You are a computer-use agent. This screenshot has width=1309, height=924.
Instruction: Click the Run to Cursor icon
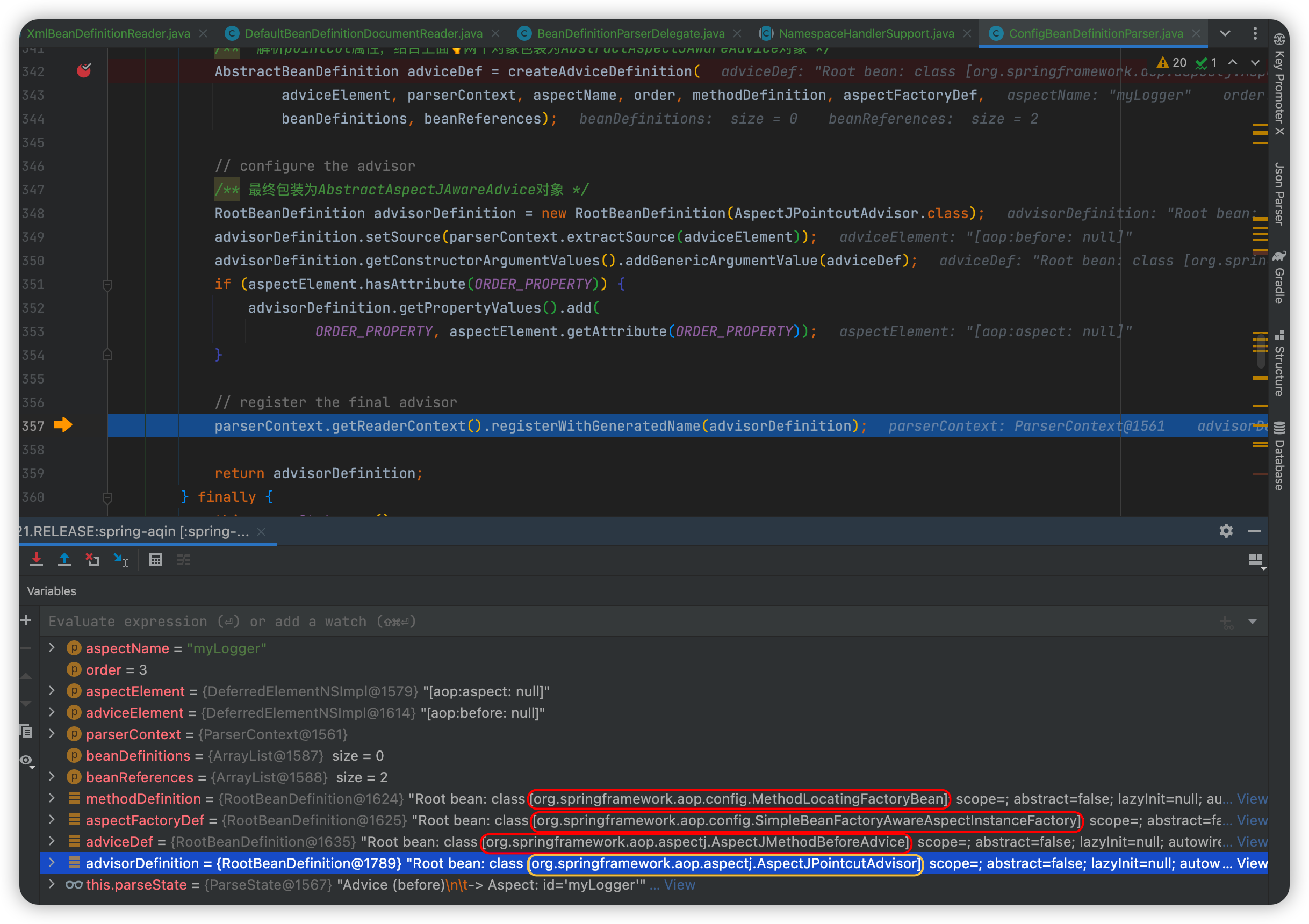click(121, 560)
